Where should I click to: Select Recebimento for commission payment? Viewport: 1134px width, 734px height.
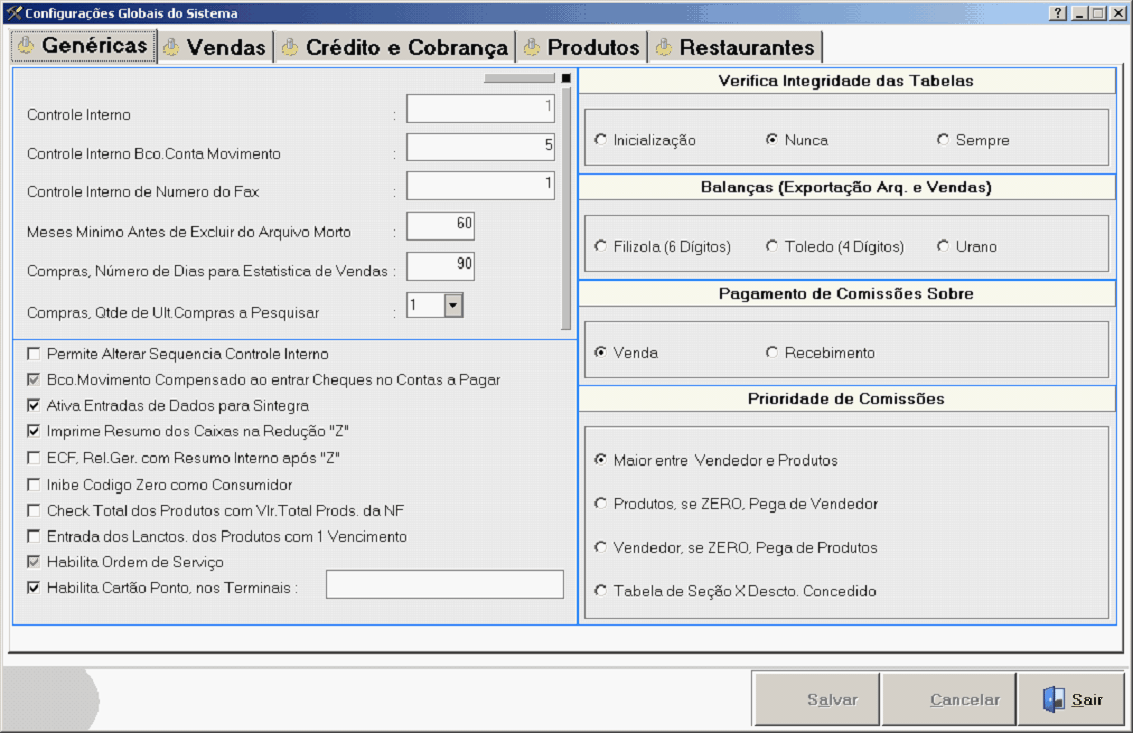[x=771, y=352]
